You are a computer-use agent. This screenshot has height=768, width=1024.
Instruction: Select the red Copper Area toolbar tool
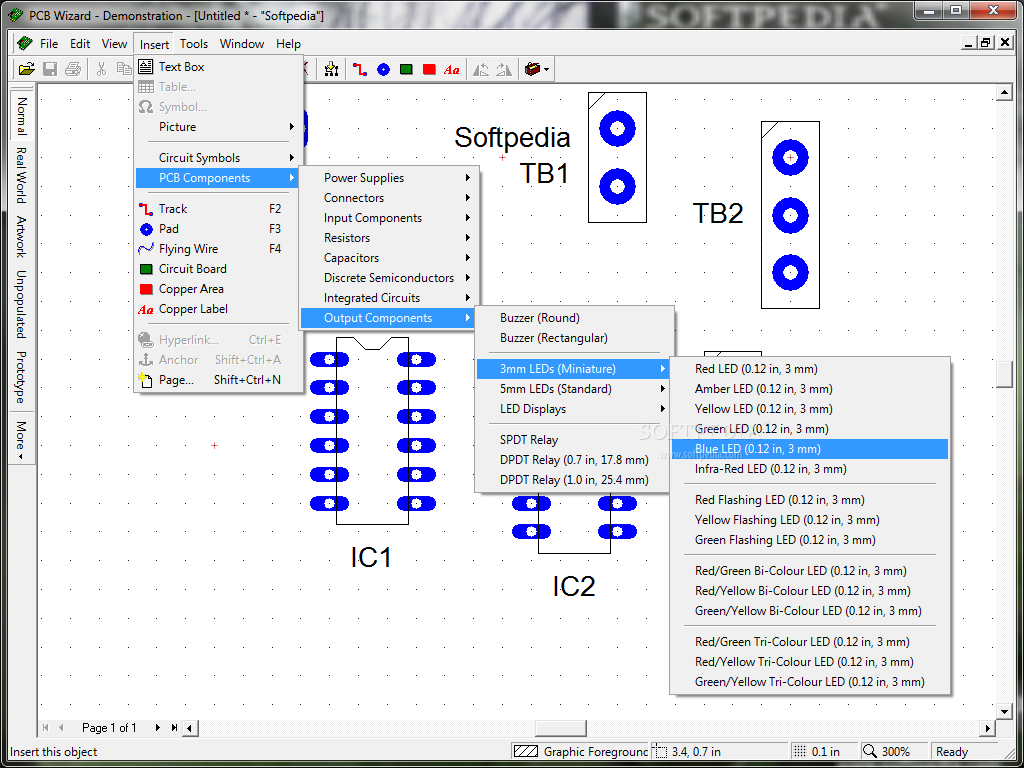[429, 69]
